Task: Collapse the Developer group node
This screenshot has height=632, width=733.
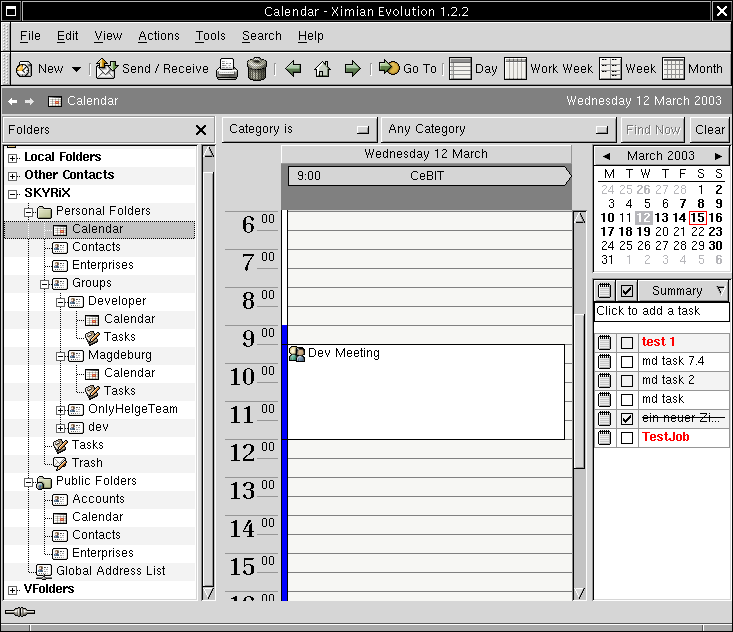Action: coord(60,302)
